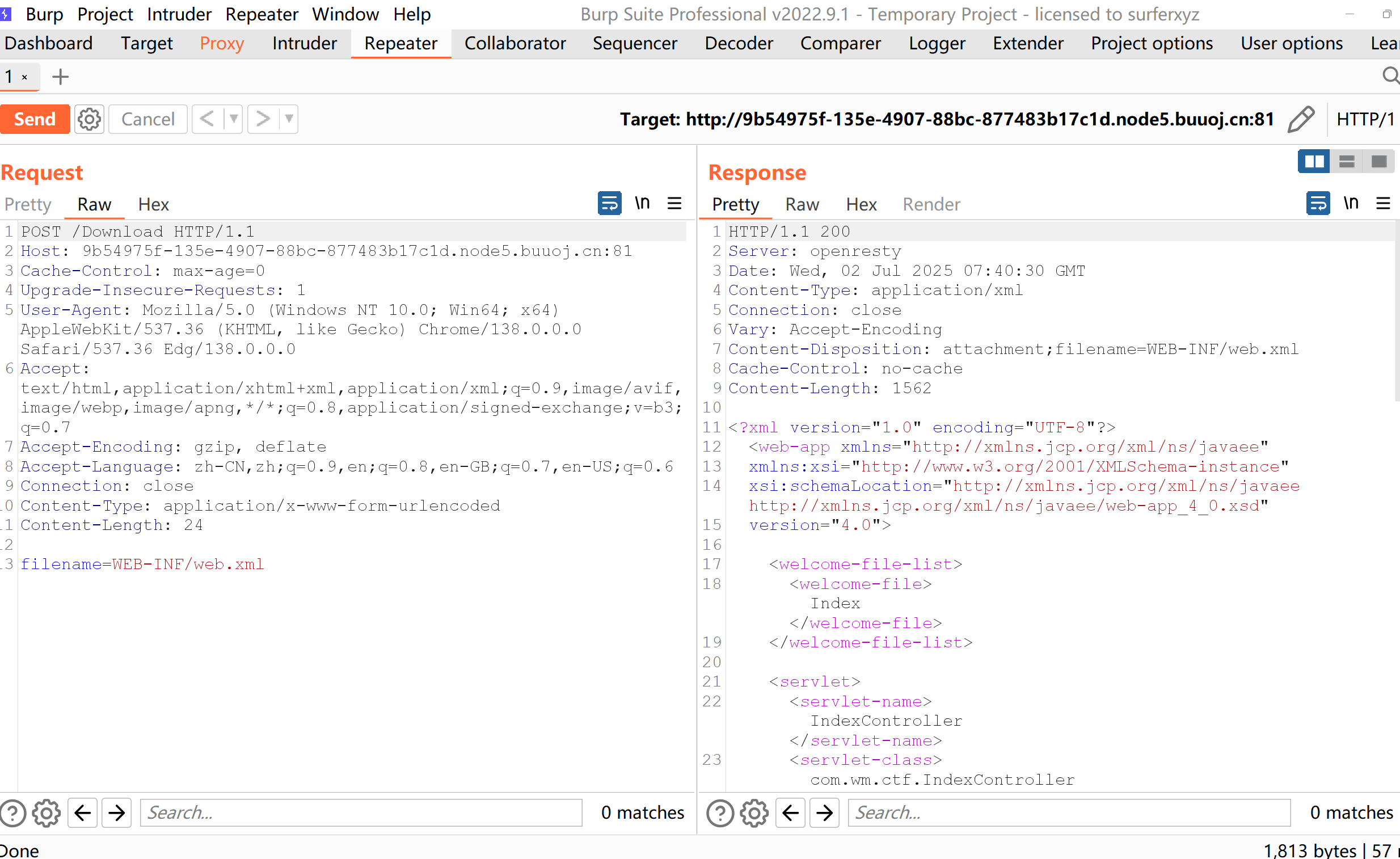Go to next match in response search
Viewport: 1400px width, 859px height.
[824, 813]
